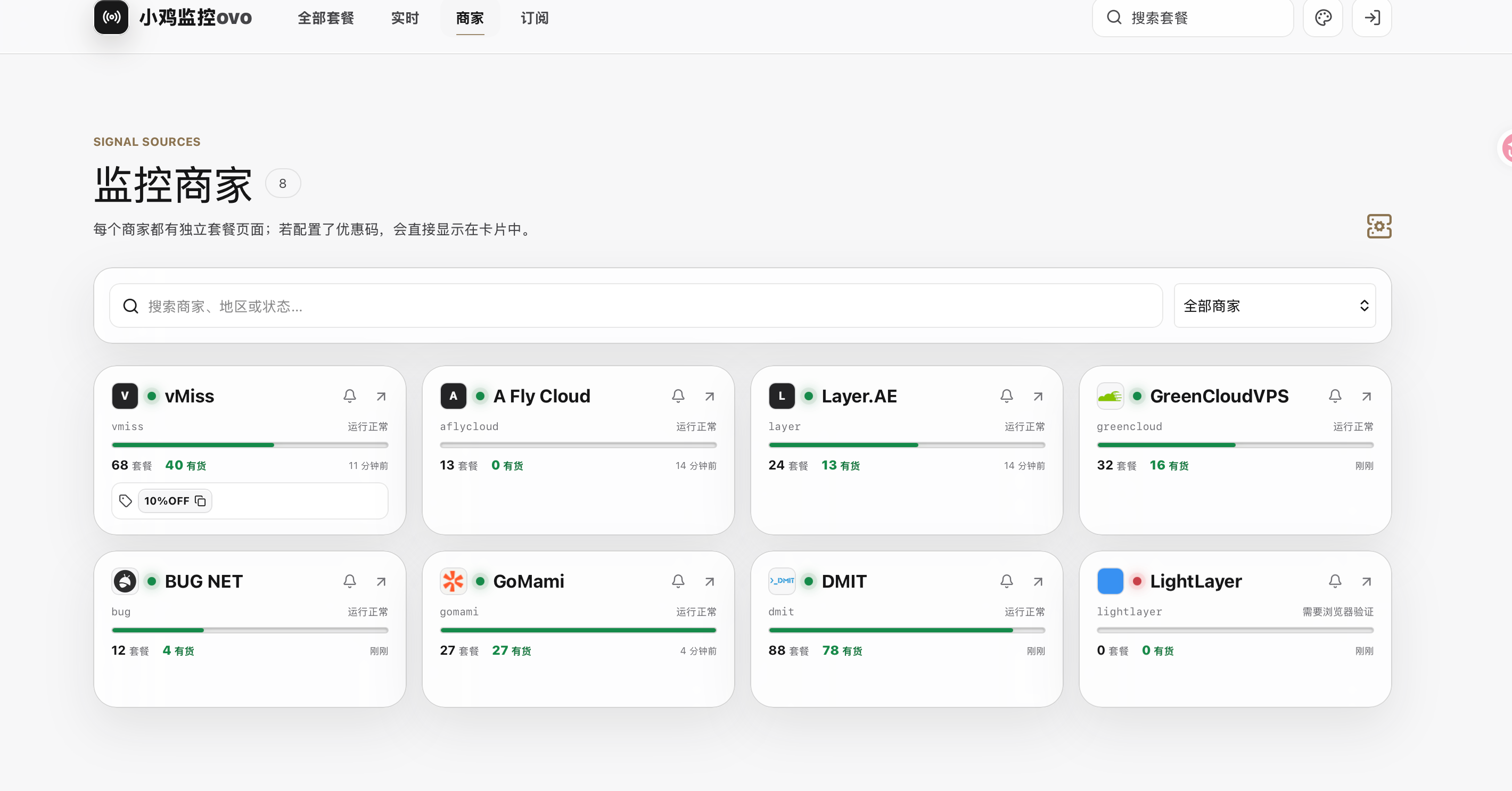Click the vMiss V logo badge
The width and height of the screenshot is (1512, 791).
coord(125,396)
